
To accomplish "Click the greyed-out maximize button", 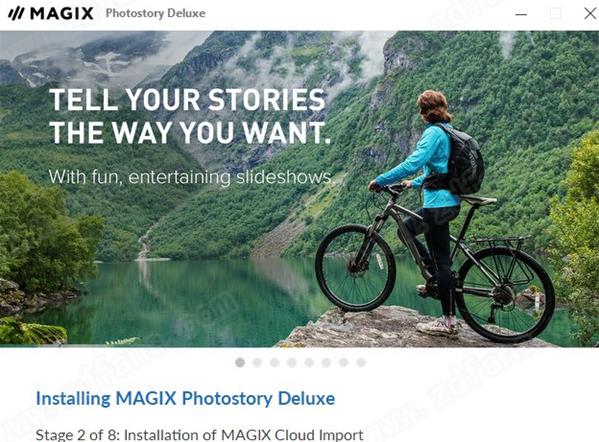I will pos(555,14).
